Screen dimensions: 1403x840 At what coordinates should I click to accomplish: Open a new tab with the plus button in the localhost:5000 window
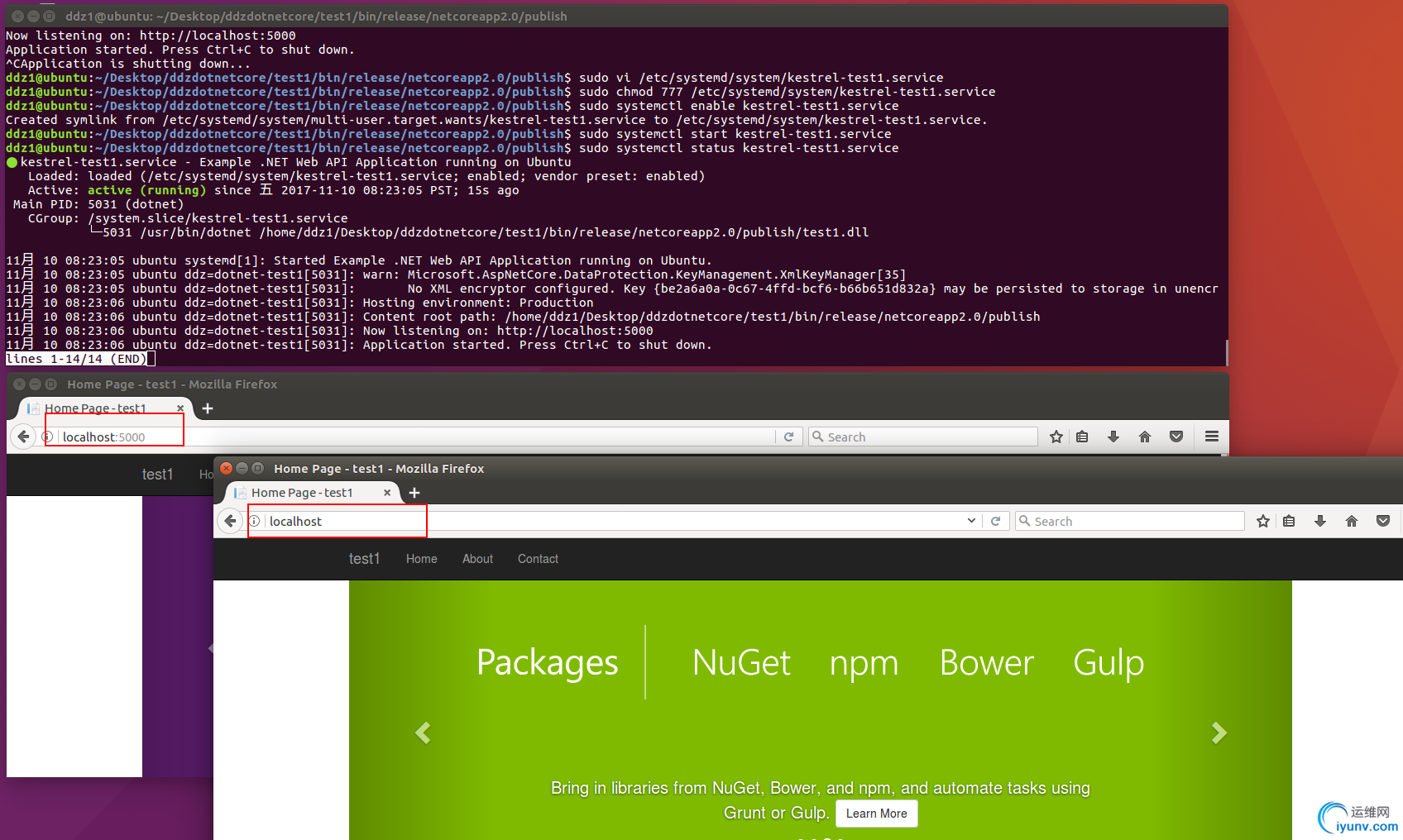[208, 408]
